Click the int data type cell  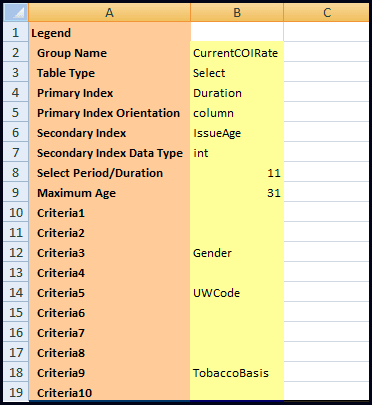237,153
